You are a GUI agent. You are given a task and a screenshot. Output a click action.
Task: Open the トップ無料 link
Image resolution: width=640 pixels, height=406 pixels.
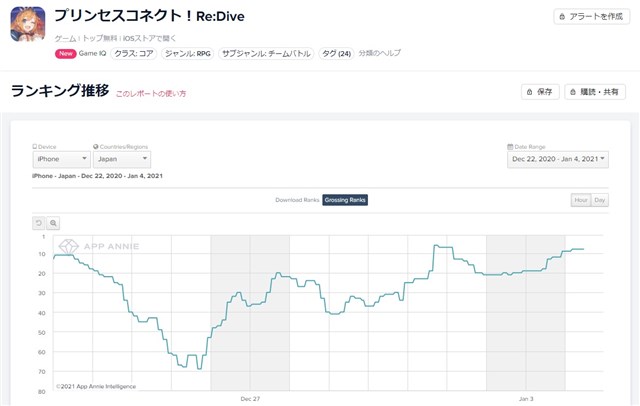tap(100, 38)
